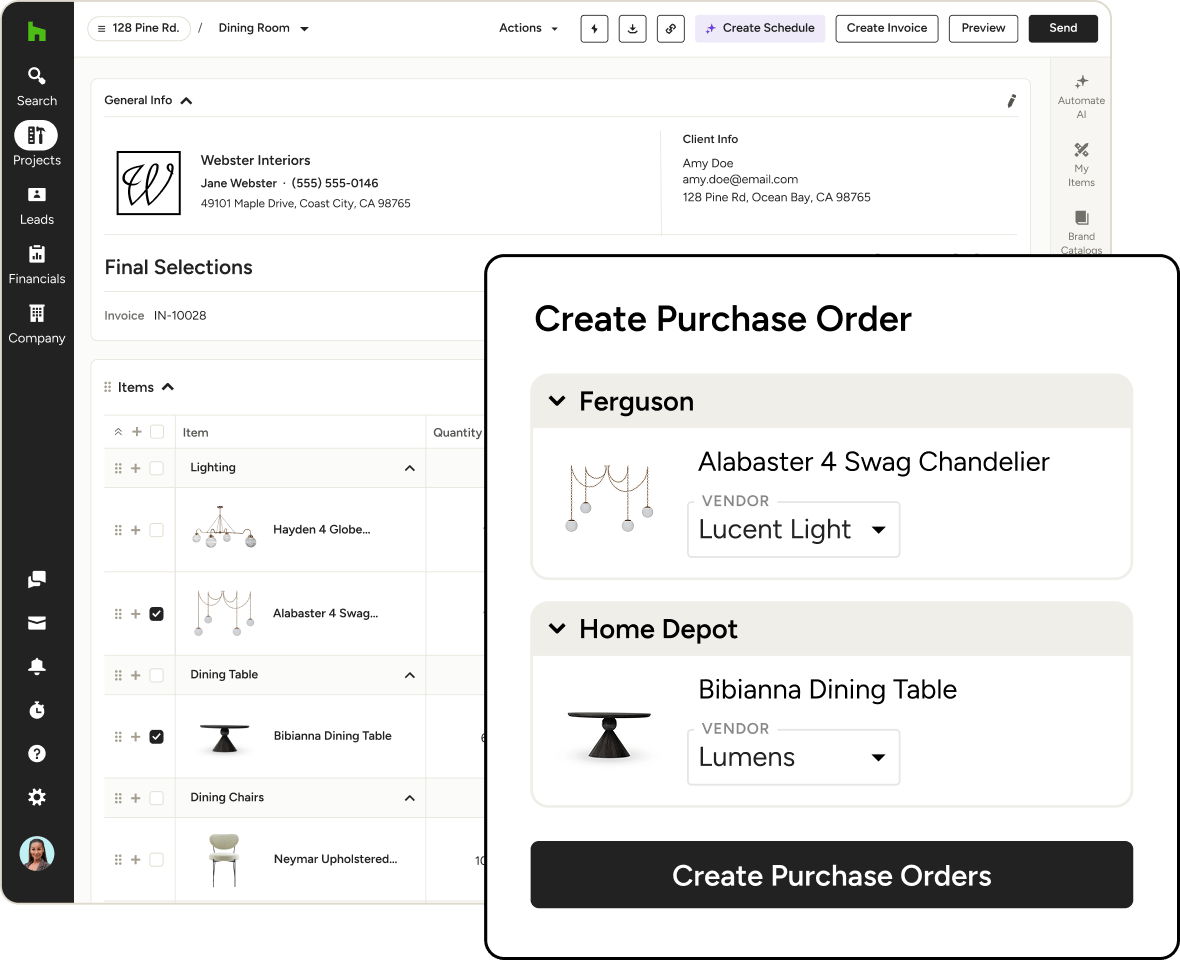Collapse the Items section

(x=168, y=387)
